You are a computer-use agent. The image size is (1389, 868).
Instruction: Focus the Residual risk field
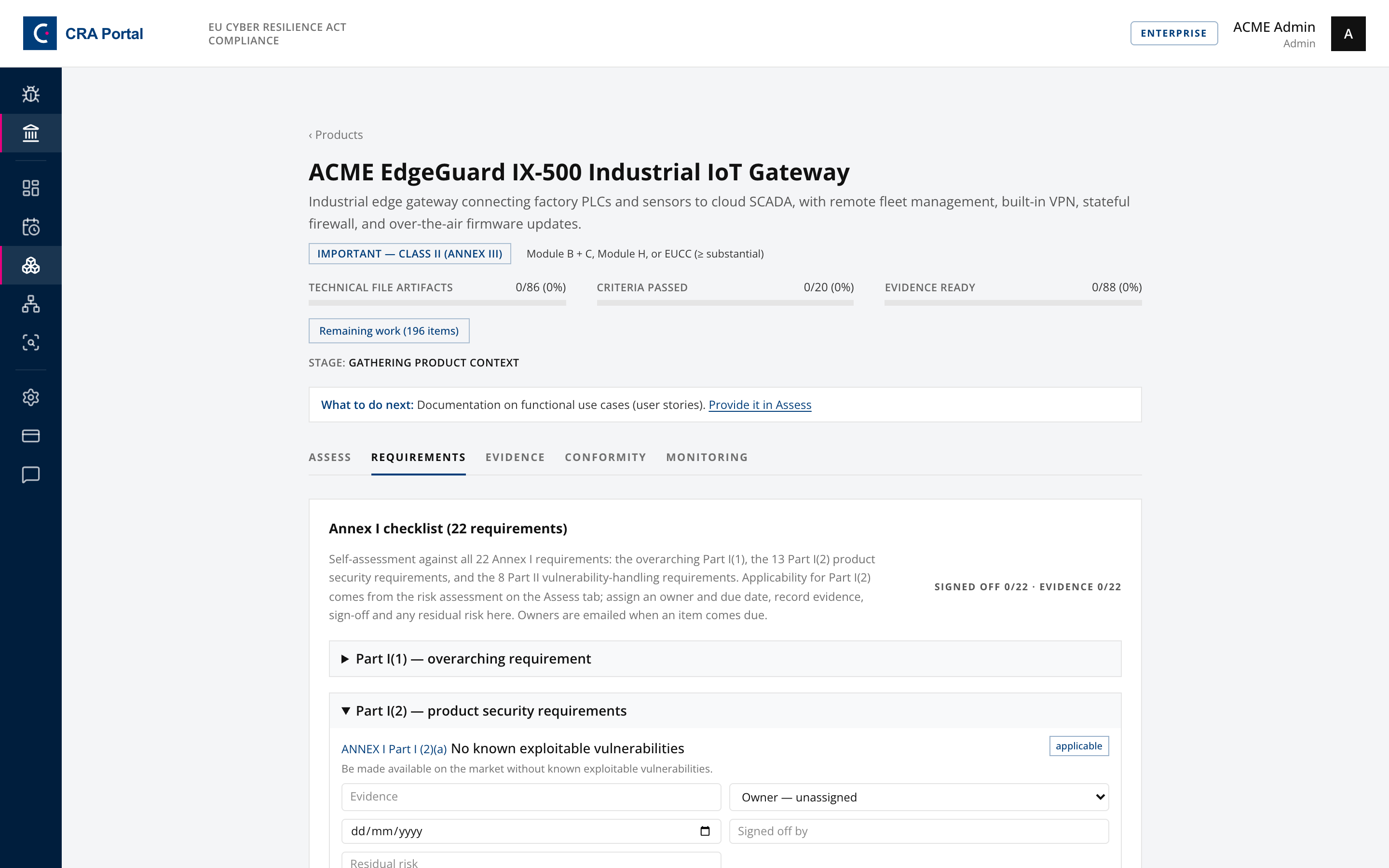coord(531,861)
